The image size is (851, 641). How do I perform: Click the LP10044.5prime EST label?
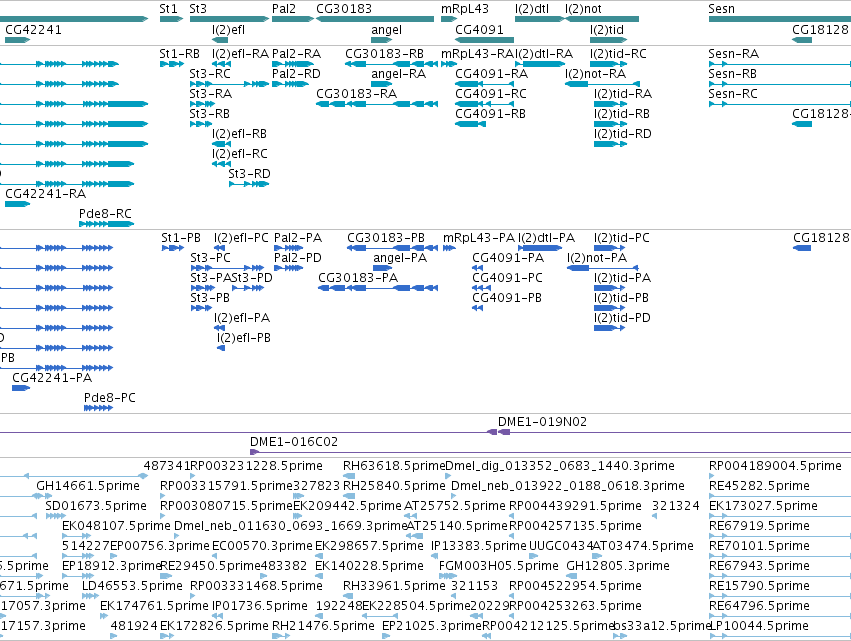click(759, 626)
